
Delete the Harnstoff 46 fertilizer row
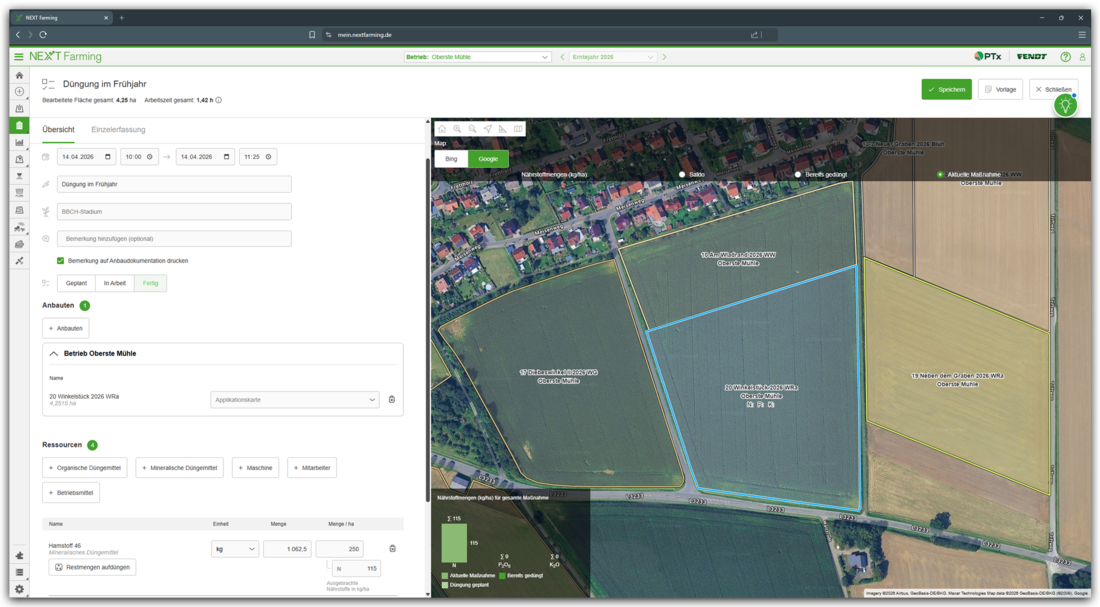[x=392, y=548]
